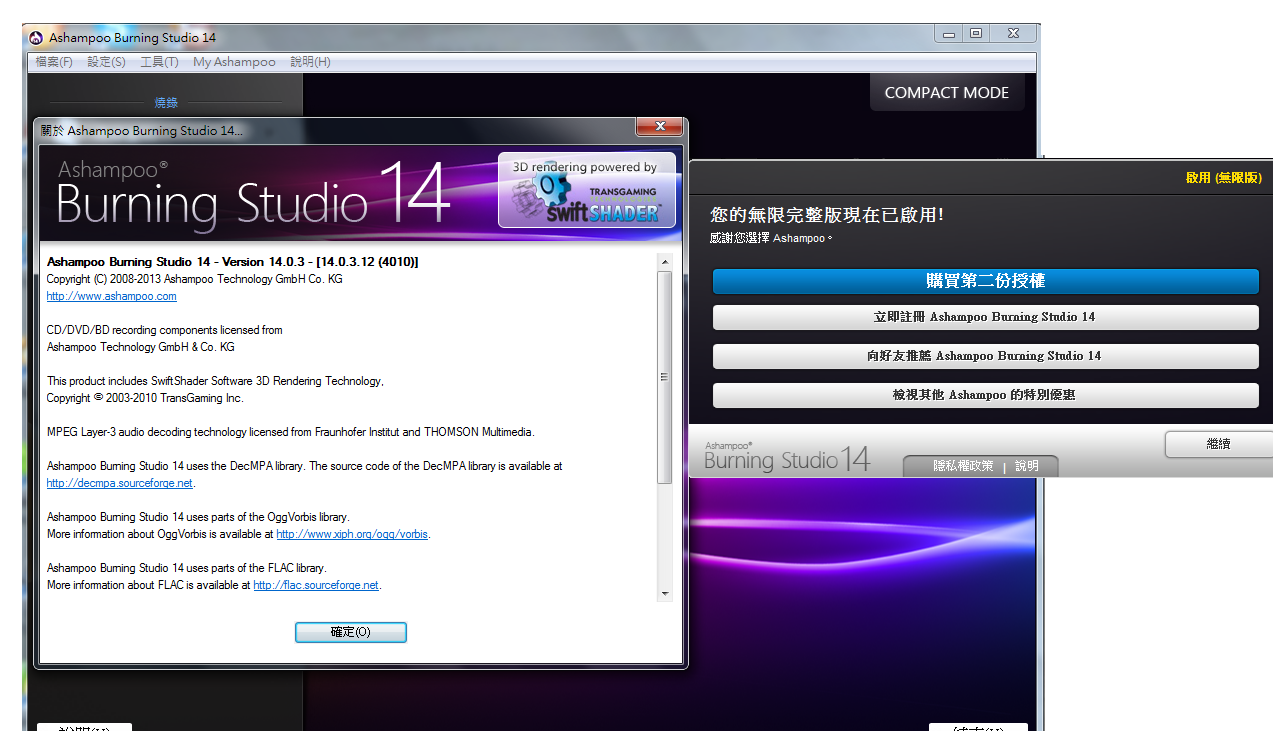Click the About text scrollbar thumb
Image resolution: width=1273 pixels, height=731 pixels.
pyautogui.click(x=665, y=377)
